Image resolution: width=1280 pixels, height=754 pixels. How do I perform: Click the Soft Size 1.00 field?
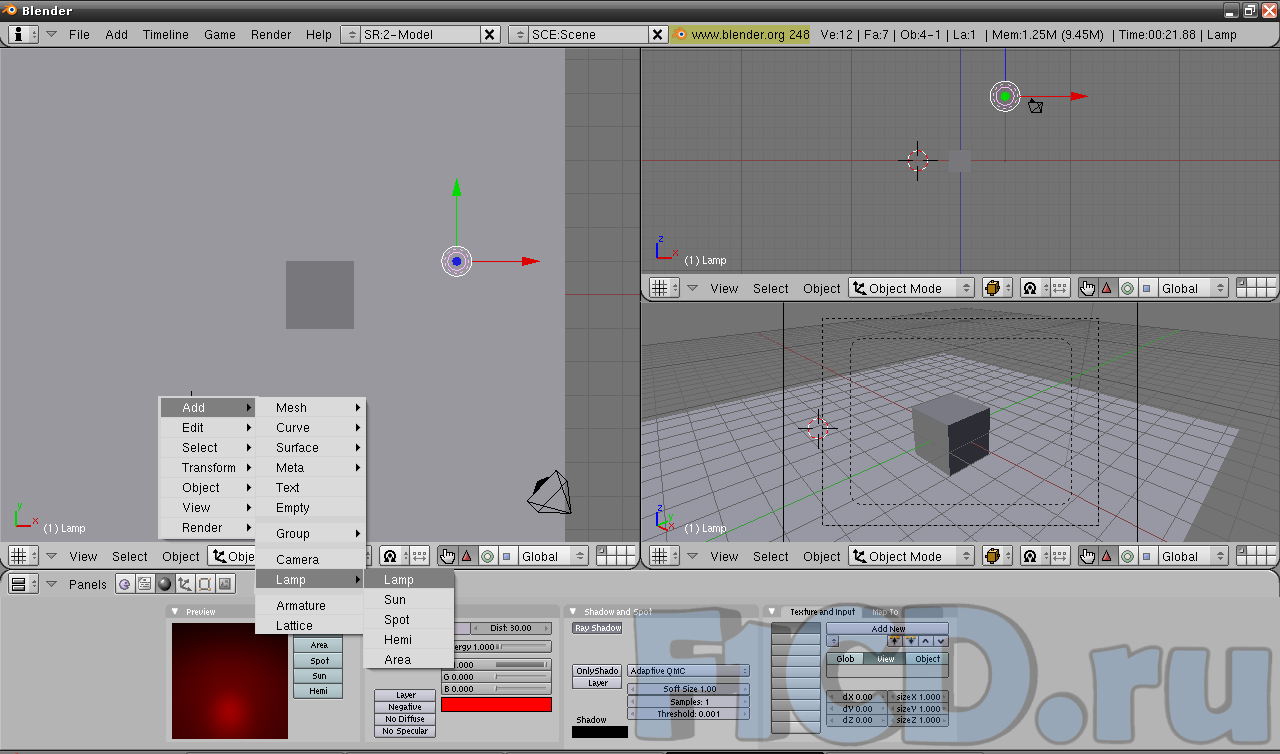tap(688, 689)
